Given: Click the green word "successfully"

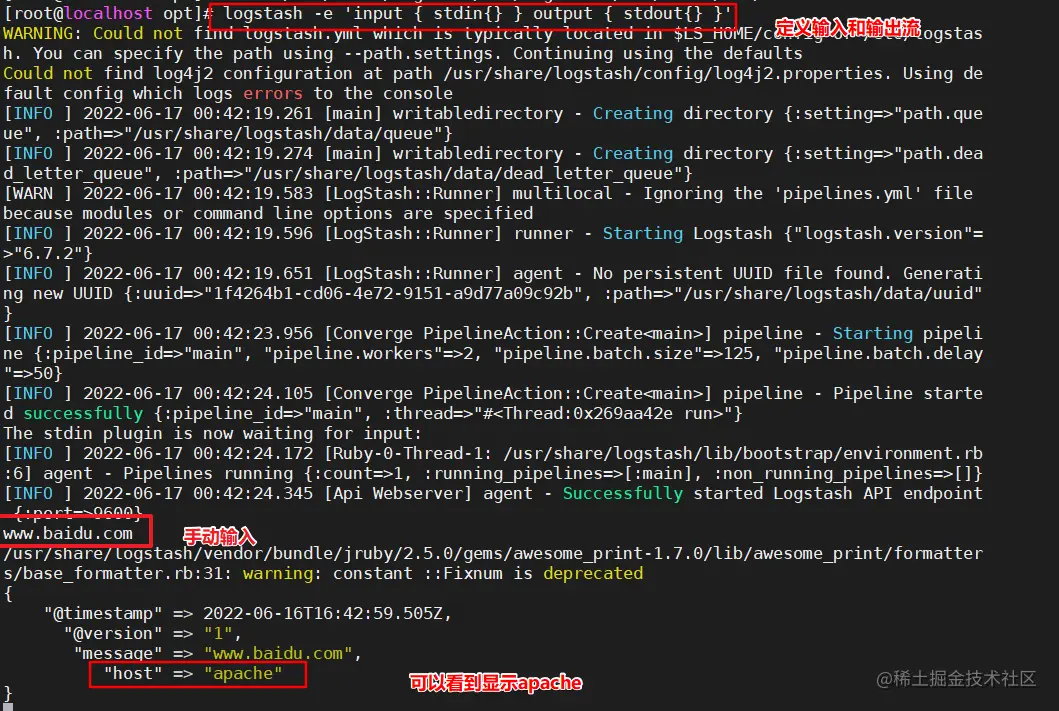Looking at the screenshot, I should click(83, 413).
